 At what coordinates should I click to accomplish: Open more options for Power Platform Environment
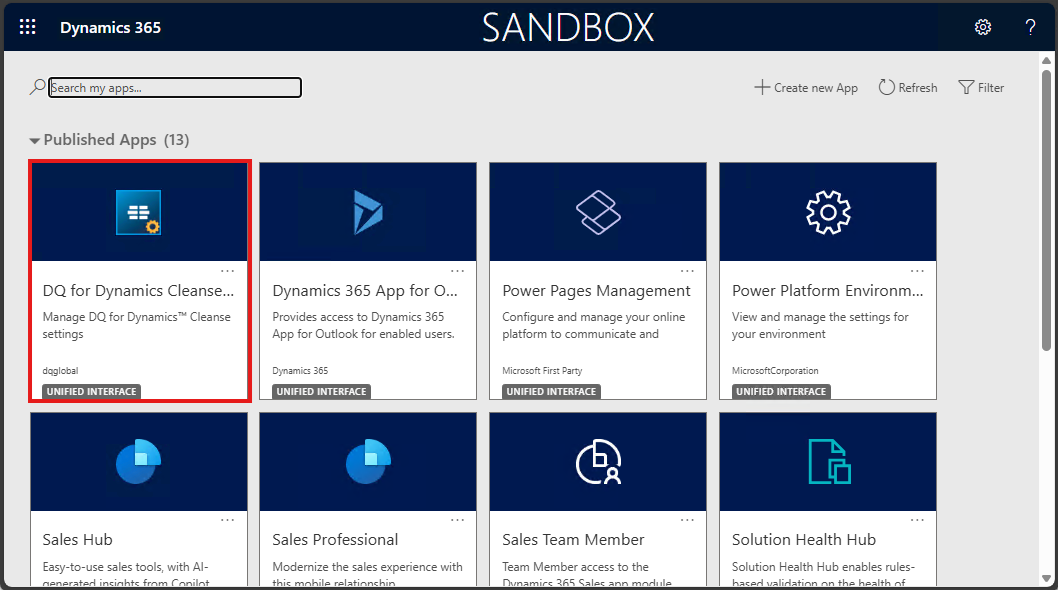click(917, 271)
